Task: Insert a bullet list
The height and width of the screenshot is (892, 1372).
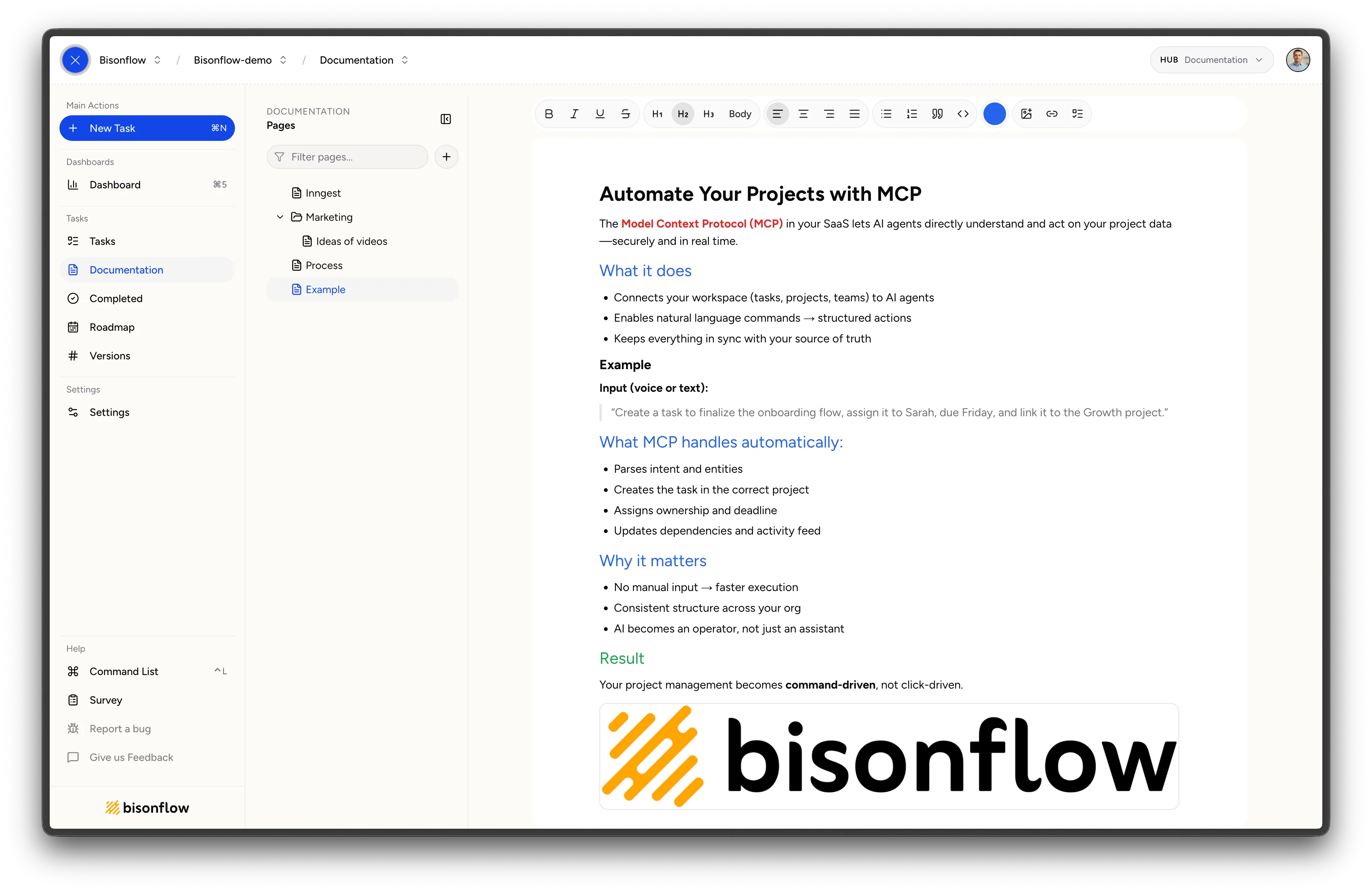Action: (886, 114)
